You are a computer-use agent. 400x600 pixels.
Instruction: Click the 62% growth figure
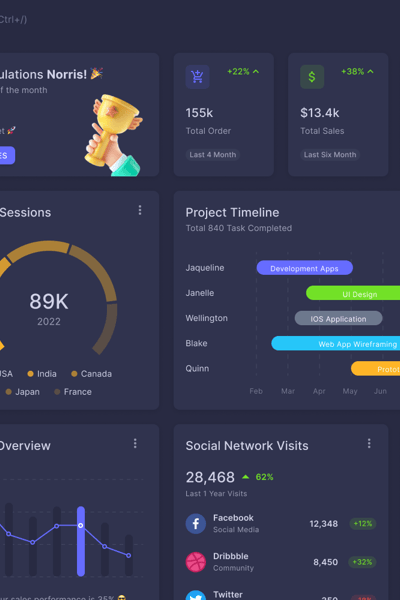pyautogui.click(x=264, y=477)
